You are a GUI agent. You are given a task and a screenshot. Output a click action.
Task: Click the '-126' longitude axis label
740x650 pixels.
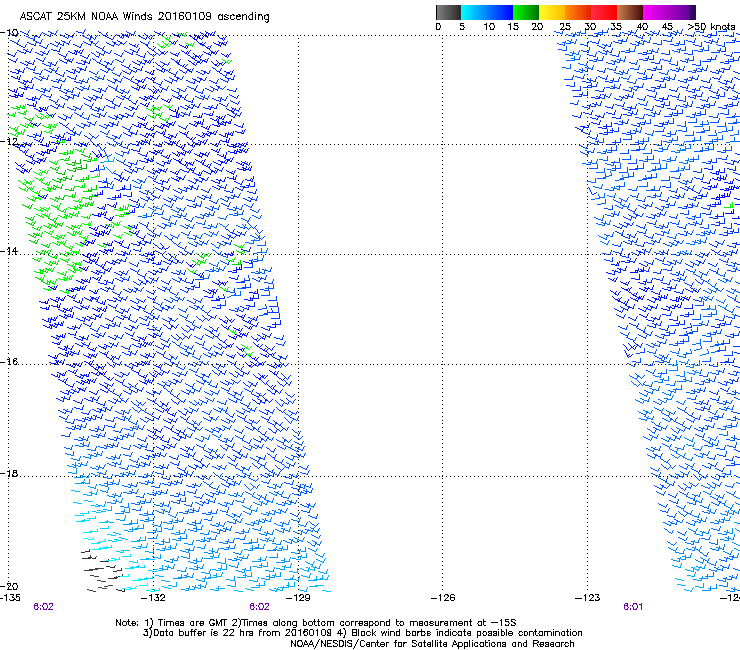pos(443,598)
